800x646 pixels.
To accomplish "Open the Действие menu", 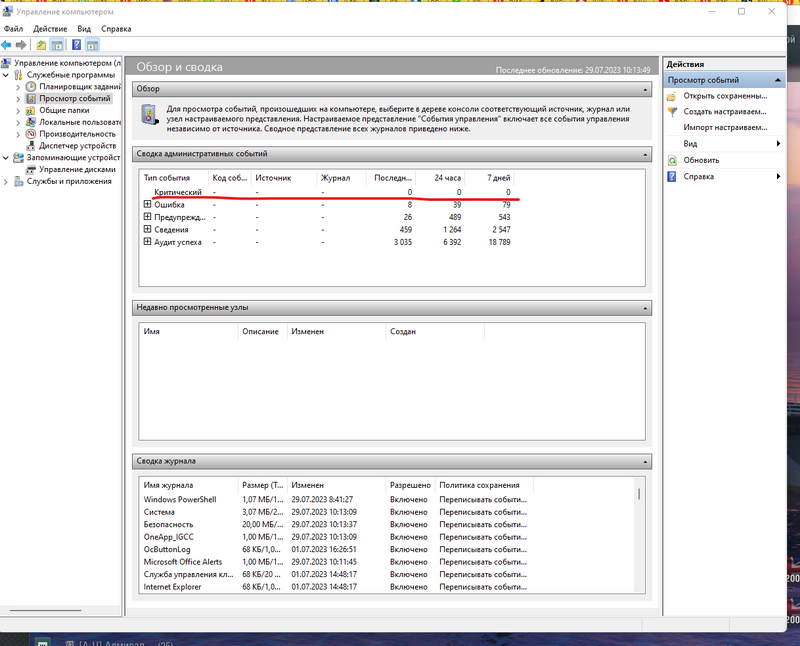I will coord(50,29).
